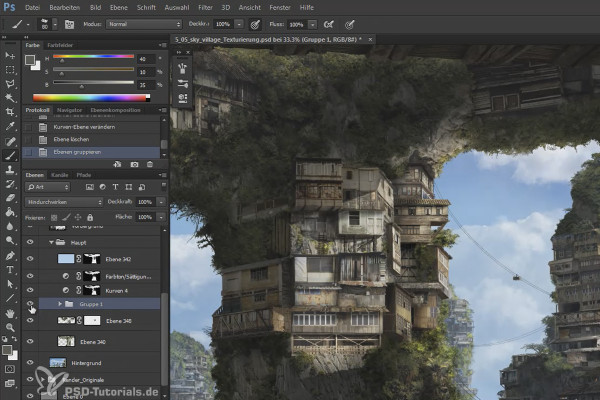This screenshot has height=400, width=600.
Task: Open the Bearbeiten menu
Action: 65,7
